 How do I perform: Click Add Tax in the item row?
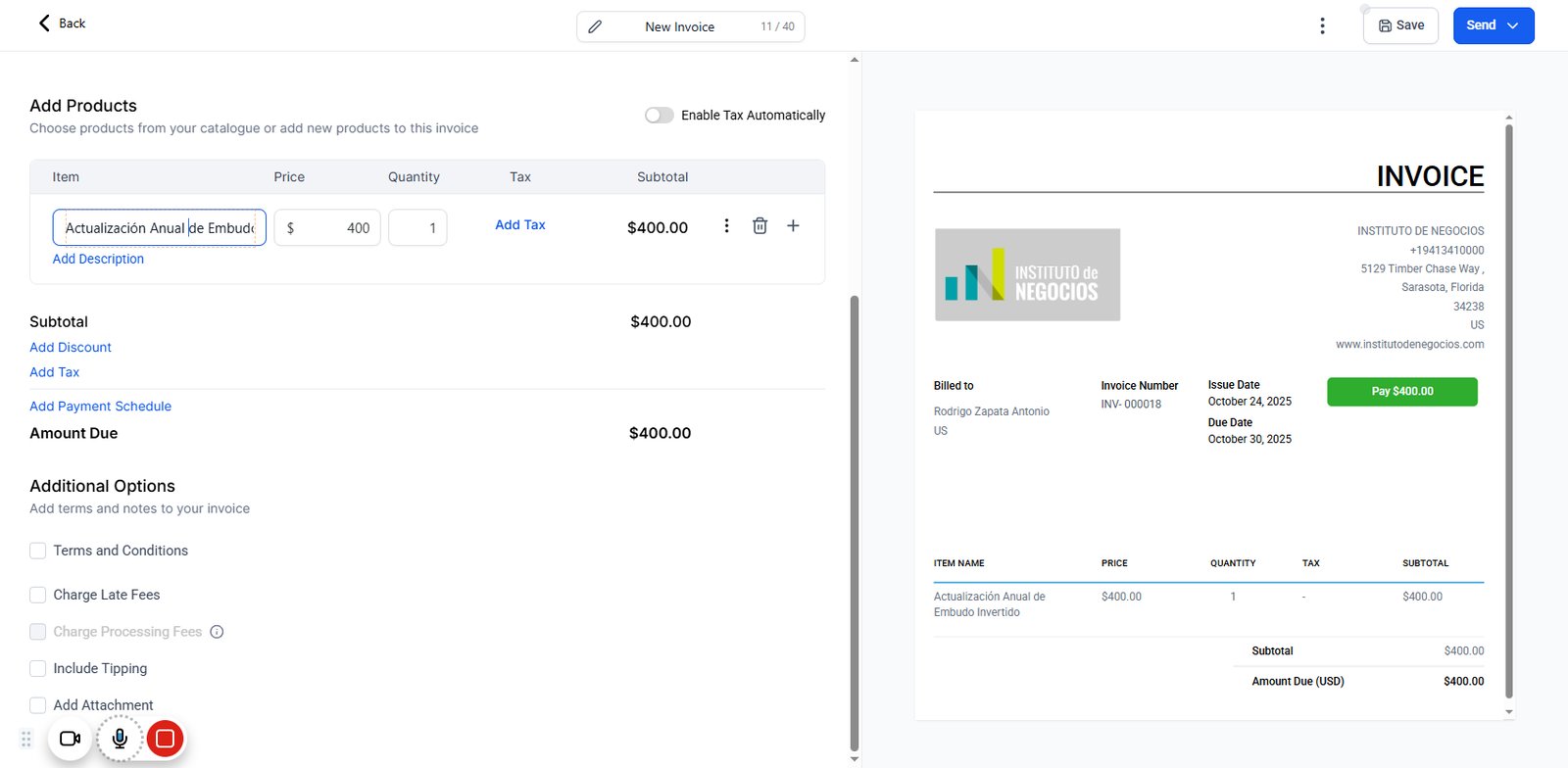[x=520, y=224]
